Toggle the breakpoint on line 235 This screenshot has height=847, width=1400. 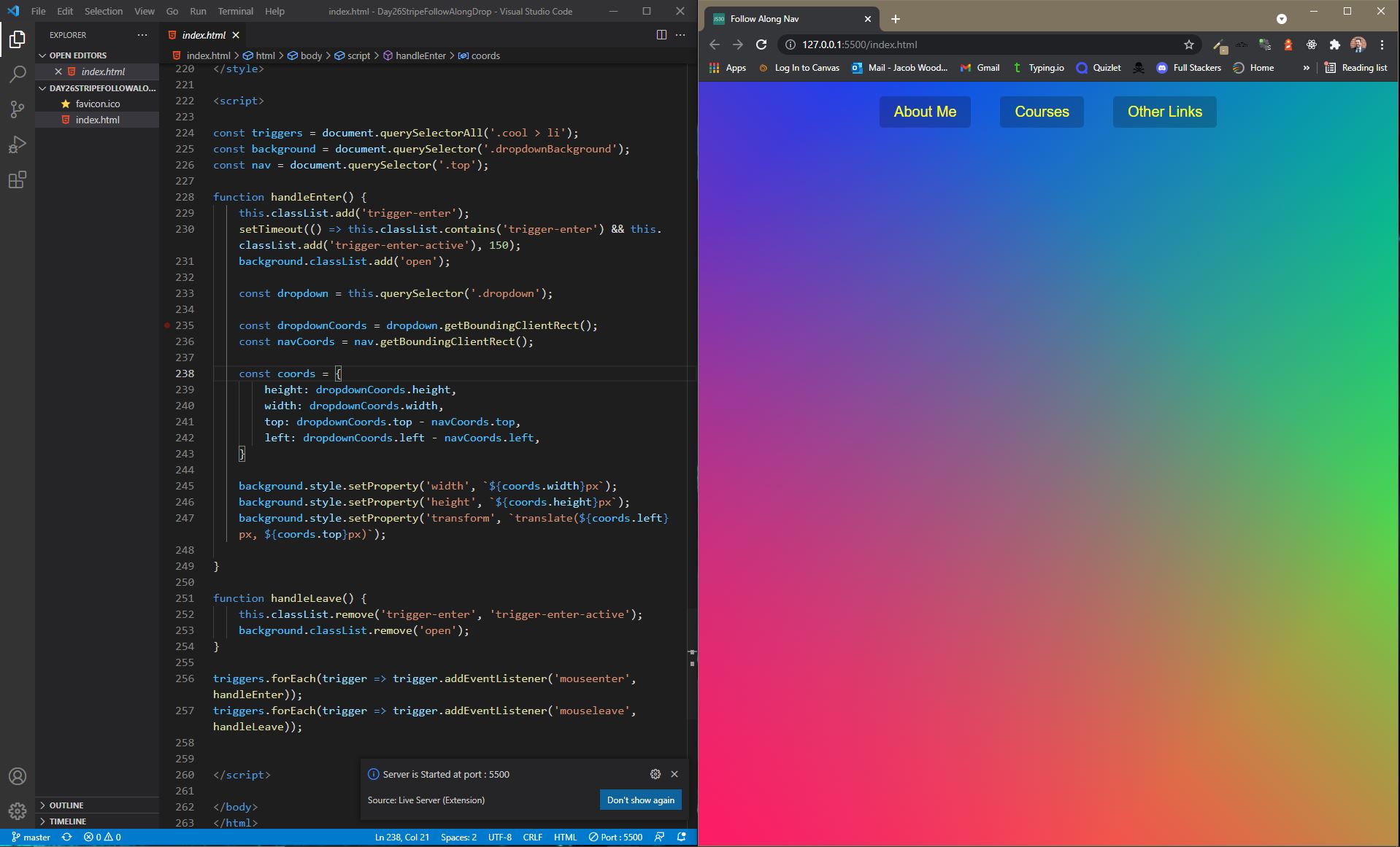pyautogui.click(x=167, y=325)
